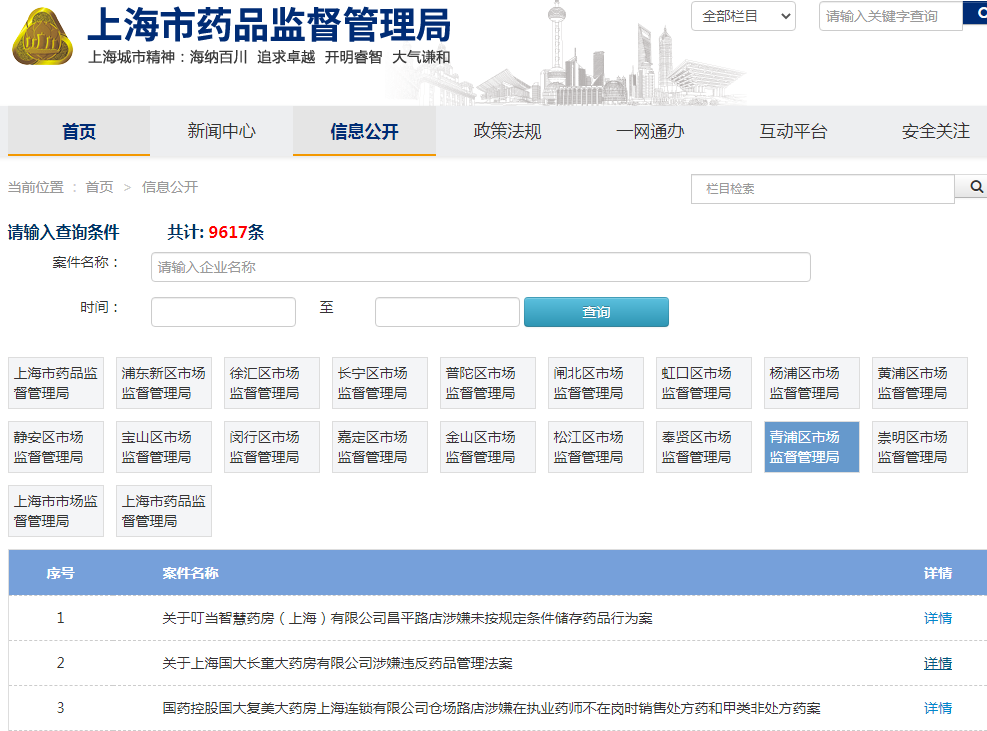Open 新闻中心 nav tab
Screen dimensions: 987x731
click(222, 131)
